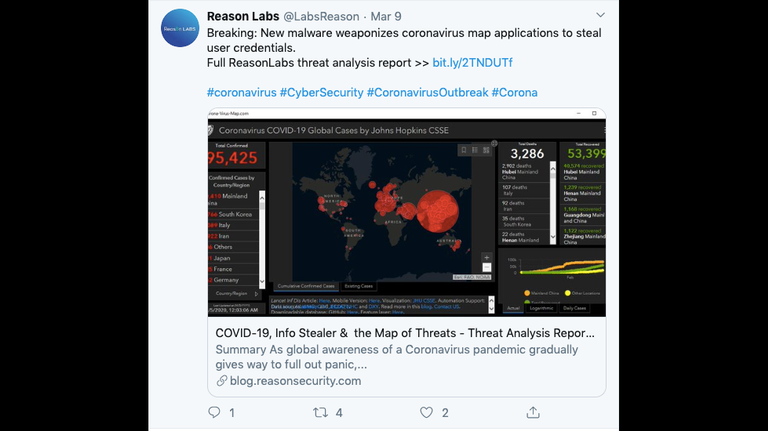Screen dimensions: 768x431
Task: Select South Korea in country list
Action: 233,214
